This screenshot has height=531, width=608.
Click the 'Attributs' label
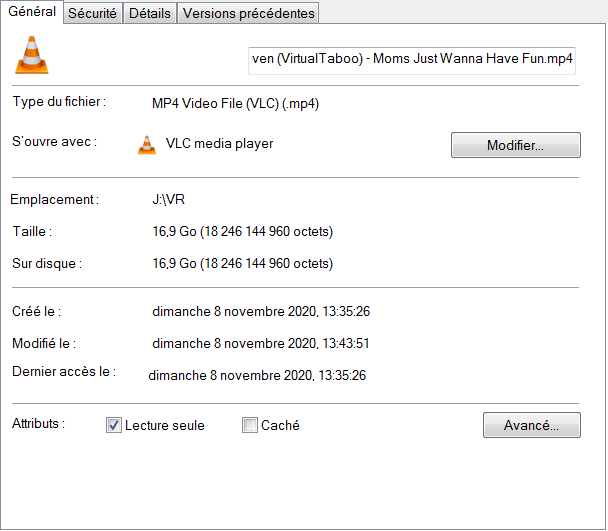pyautogui.click(x=38, y=424)
